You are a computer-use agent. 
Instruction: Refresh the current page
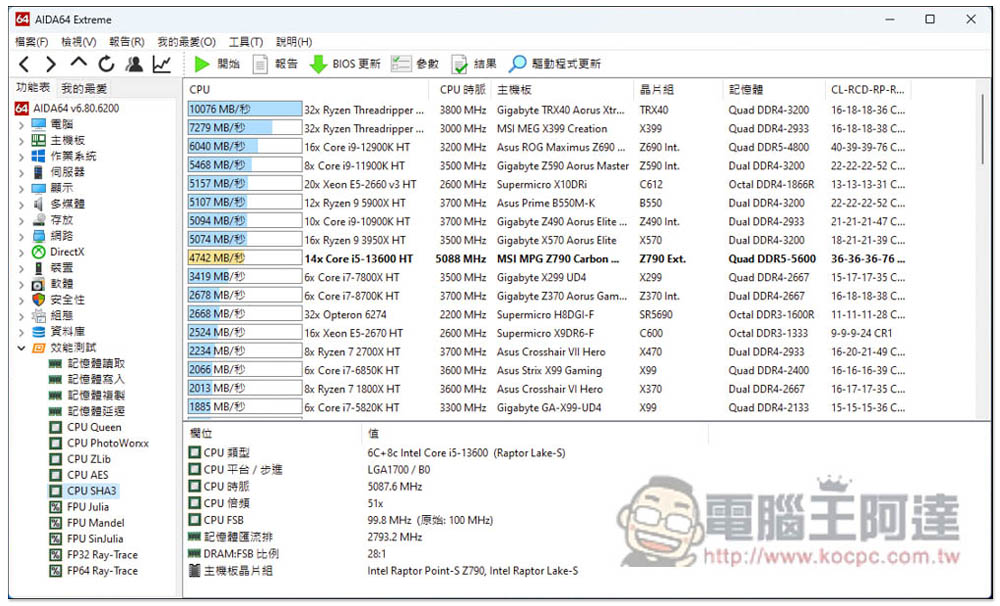pos(106,64)
